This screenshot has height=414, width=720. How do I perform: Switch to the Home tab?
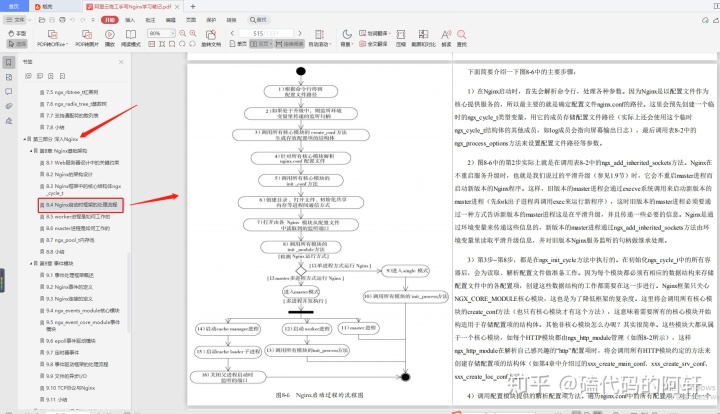coord(14,6)
